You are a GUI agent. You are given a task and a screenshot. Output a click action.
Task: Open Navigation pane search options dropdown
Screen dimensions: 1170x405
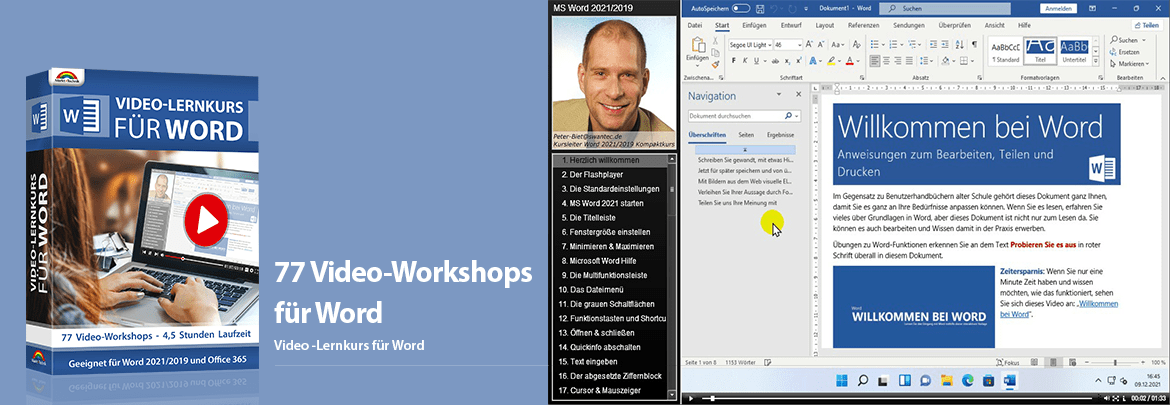(797, 116)
